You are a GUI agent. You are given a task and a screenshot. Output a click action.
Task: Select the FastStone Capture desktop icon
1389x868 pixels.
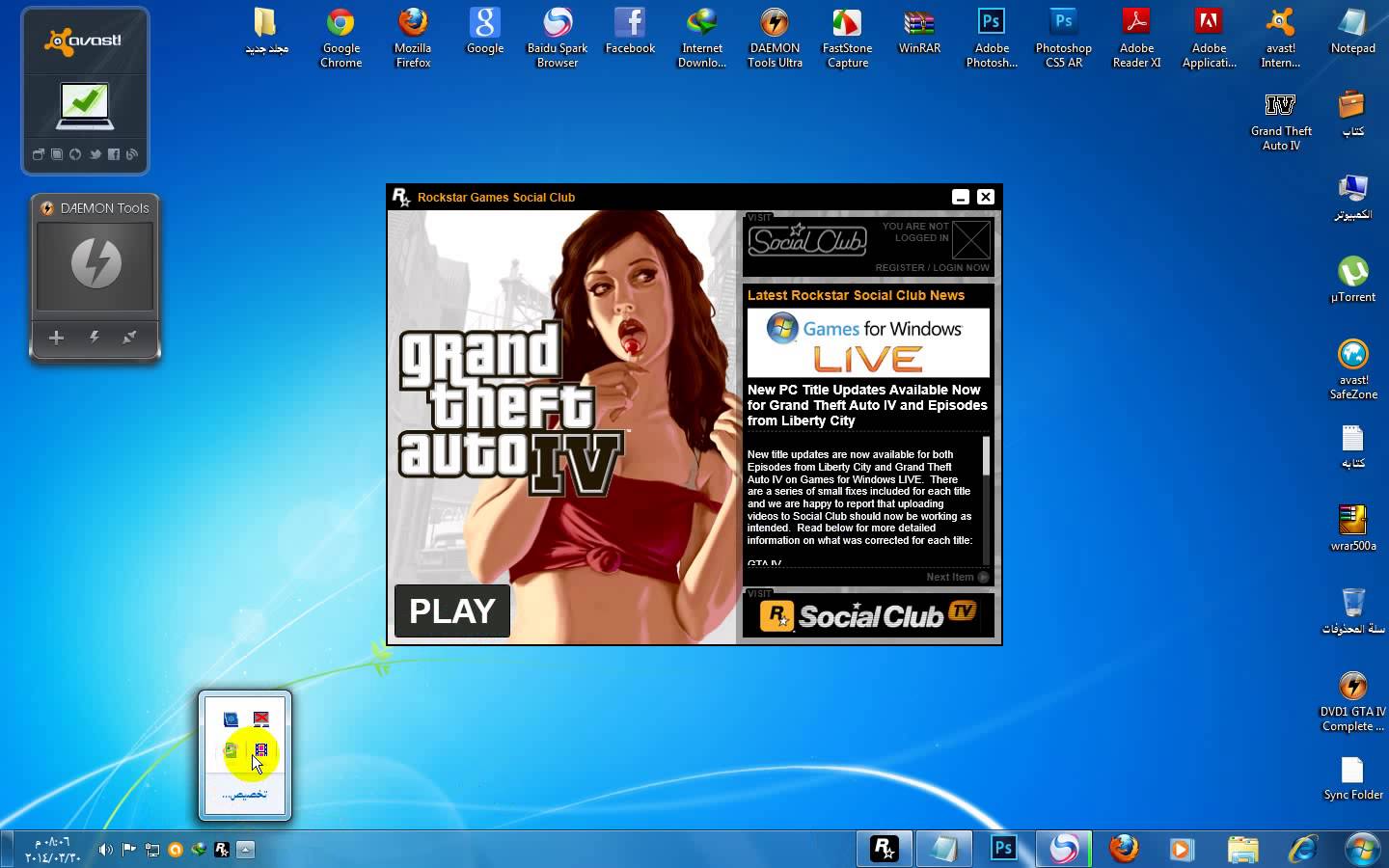coord(847,39)
